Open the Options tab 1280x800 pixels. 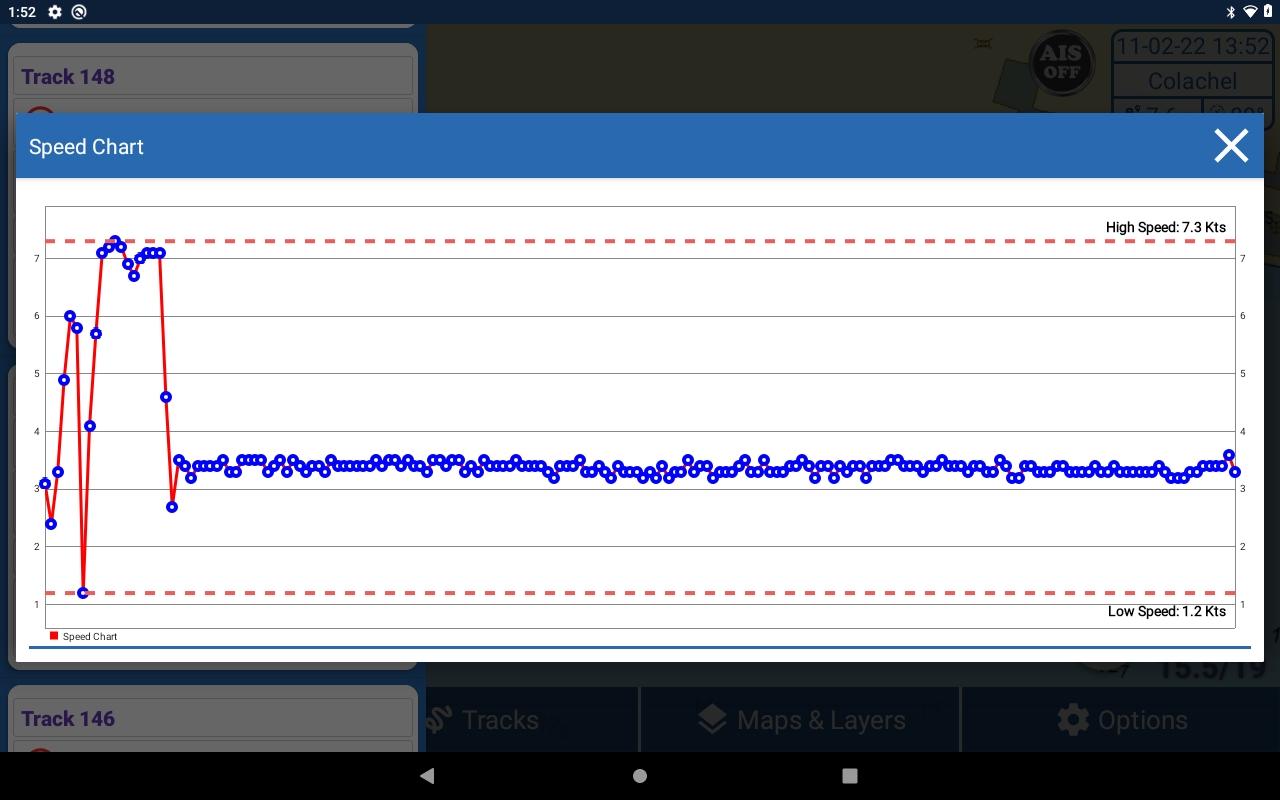coord(1121,720)
